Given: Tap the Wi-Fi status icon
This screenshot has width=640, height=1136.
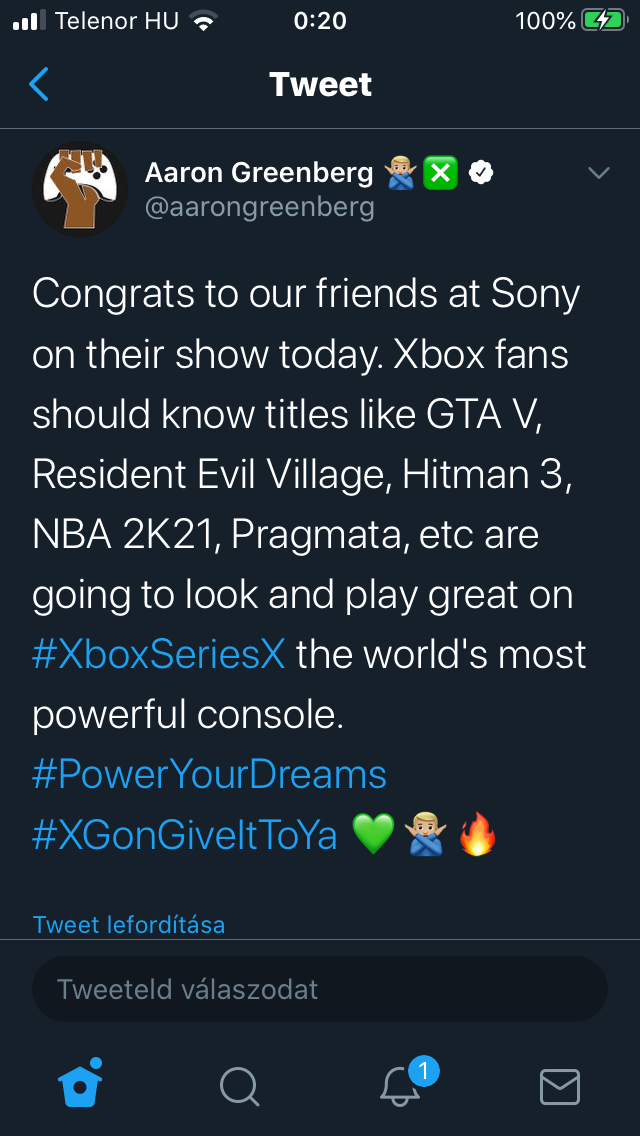Looking at the screenshot, I should (205, 21).
